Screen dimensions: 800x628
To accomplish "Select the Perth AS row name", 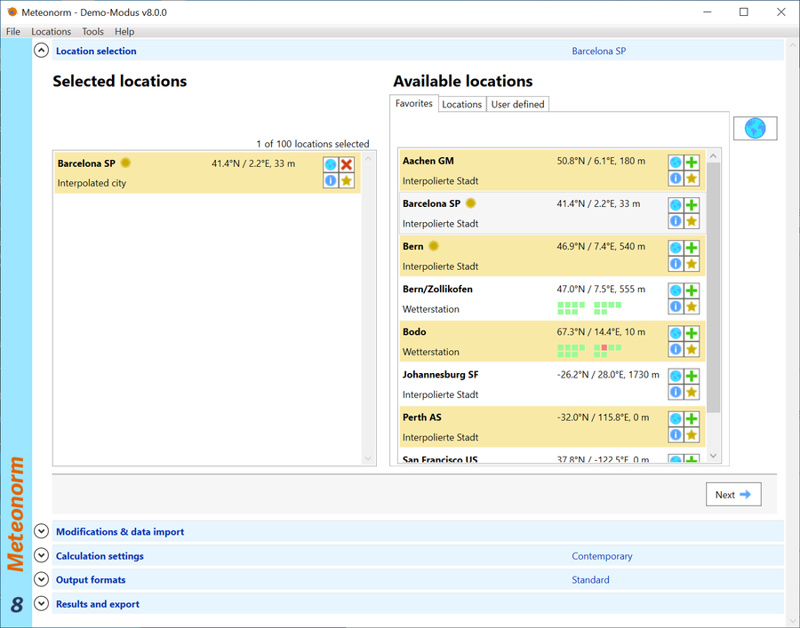I will point(421,417).
